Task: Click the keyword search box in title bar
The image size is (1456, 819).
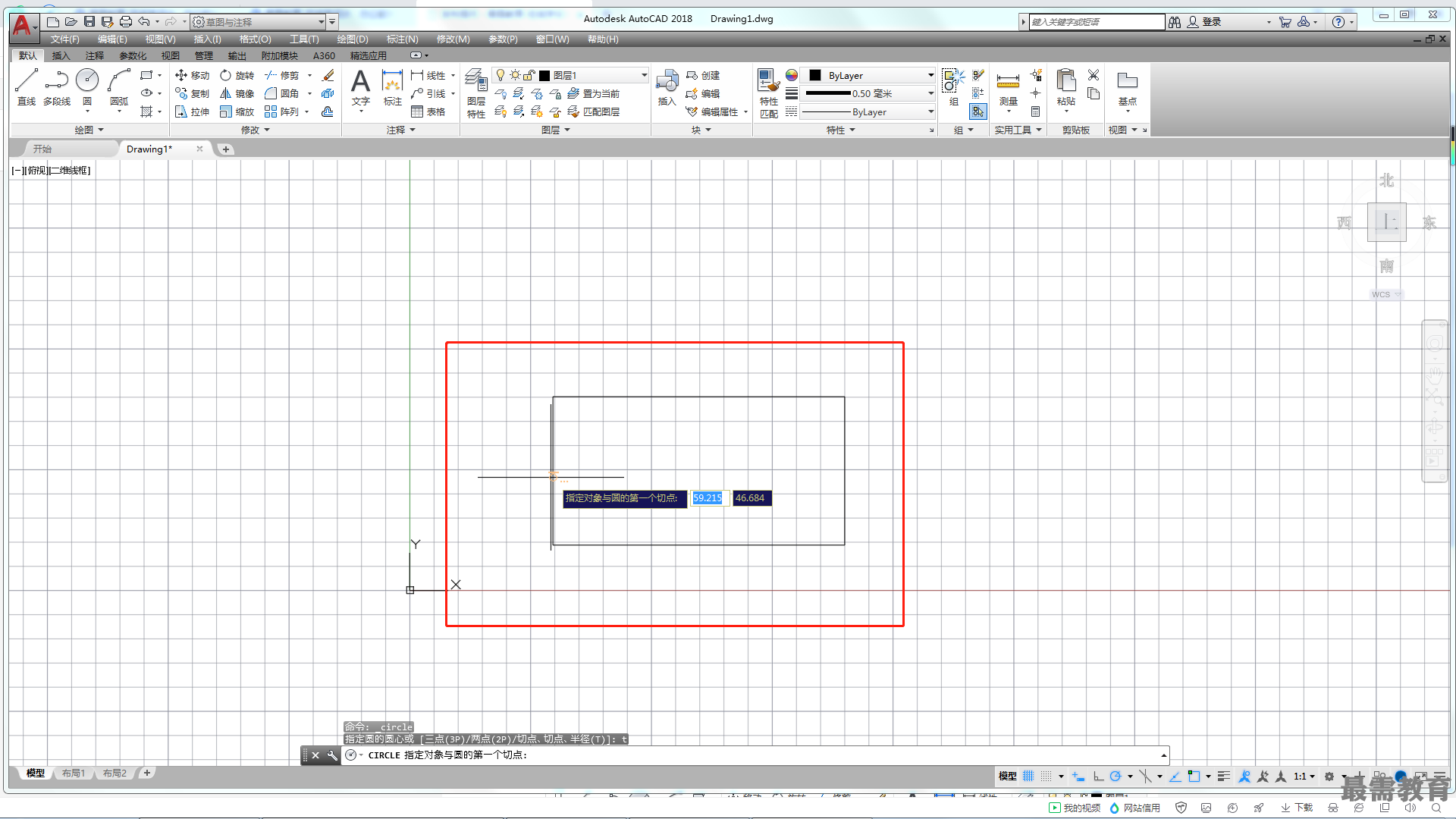Action: pyautogui.click(x=1097, y=22)
